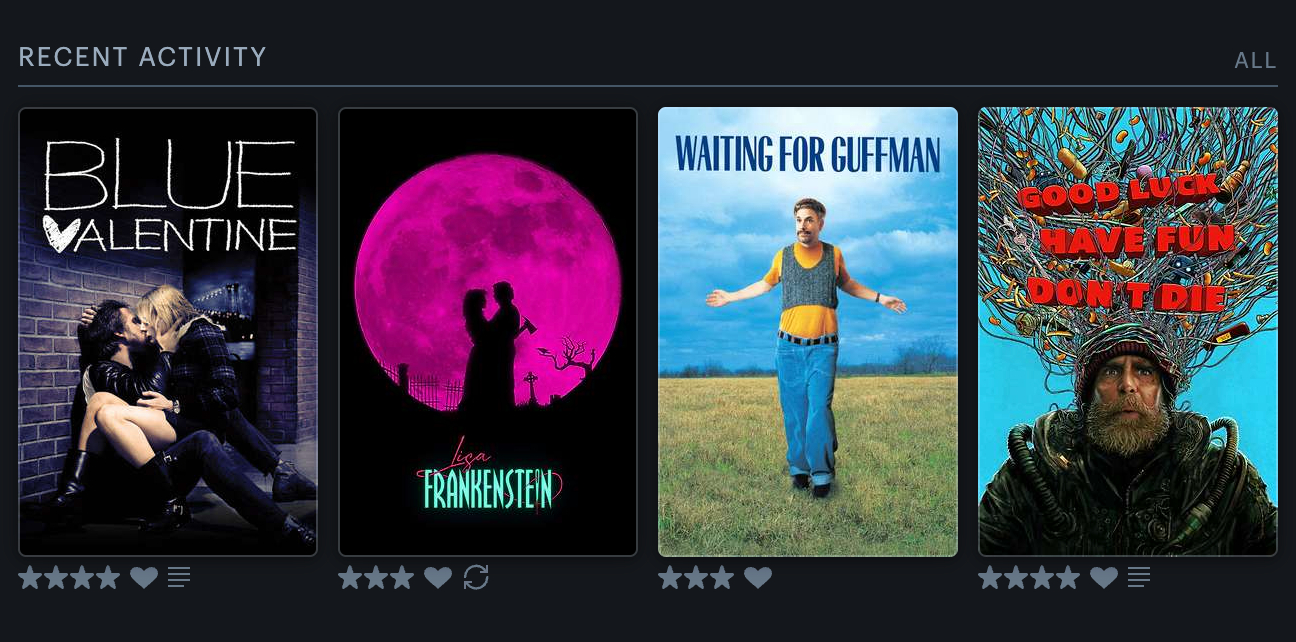Click the heart icon under Lisa Frankenstein

[x=438, y=577]
